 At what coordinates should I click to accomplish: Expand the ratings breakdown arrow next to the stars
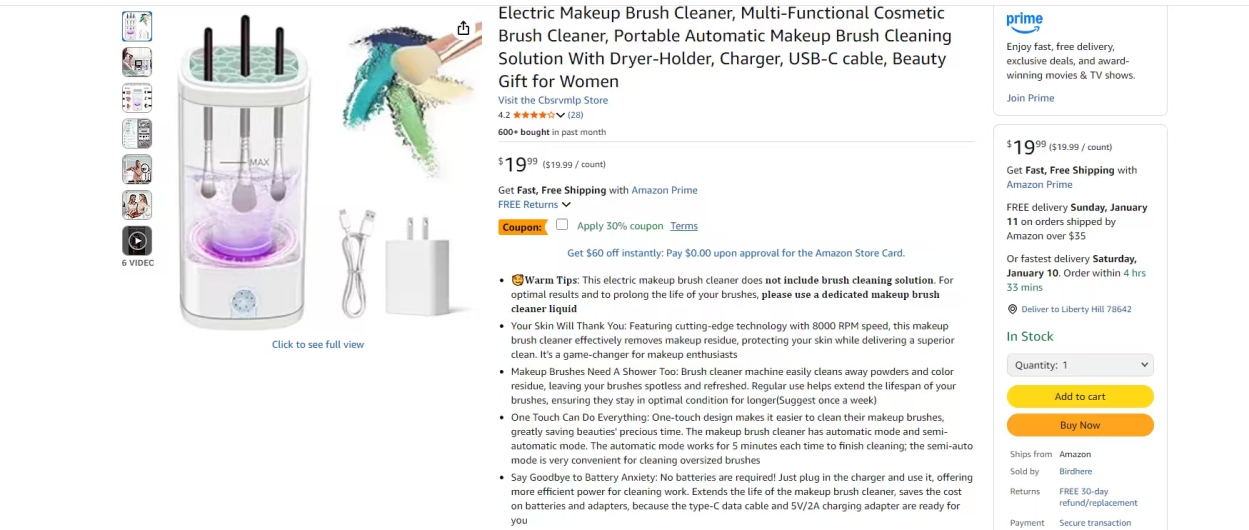click(x=561, y=115)
